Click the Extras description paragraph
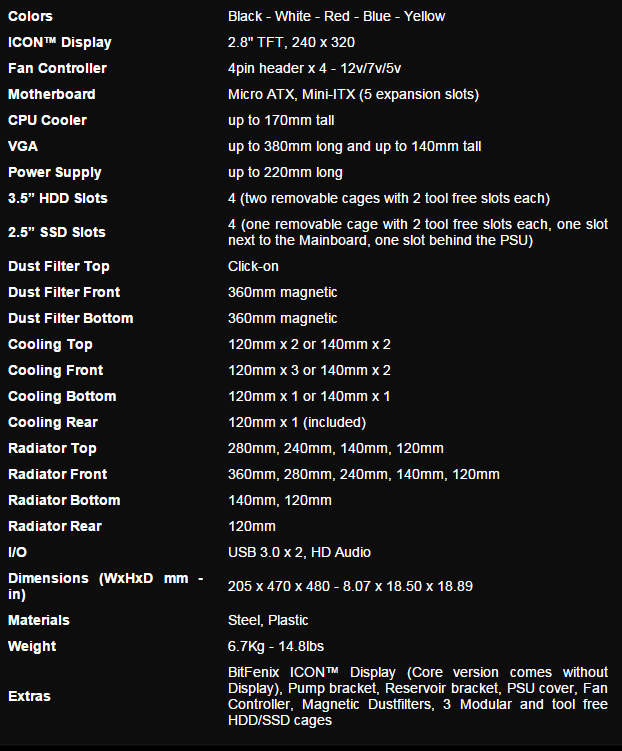 pos(418,696)
